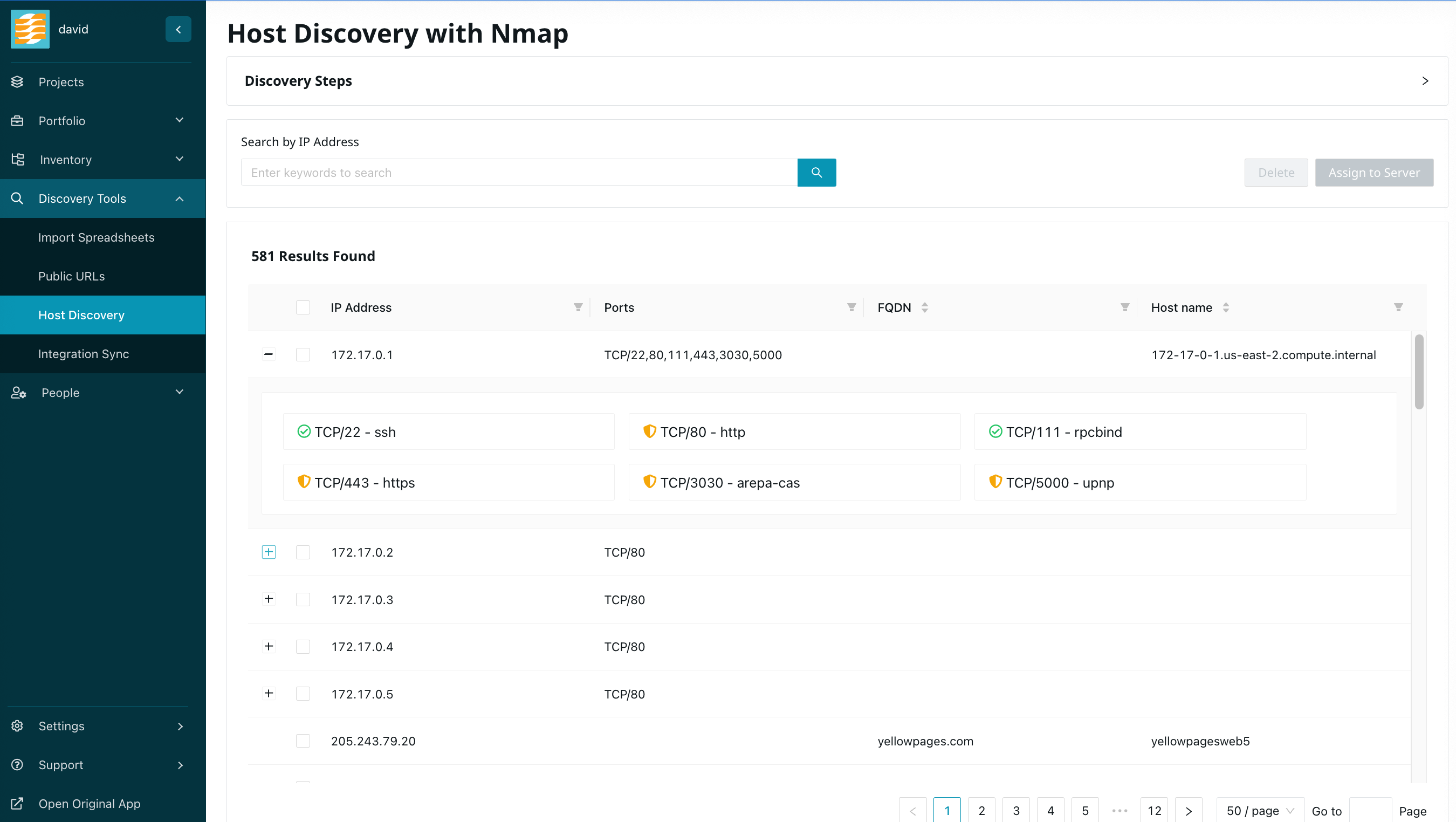Expand the Discovery Steps section
This screenshot has height=822, width=1456.
click(1425, 80)
